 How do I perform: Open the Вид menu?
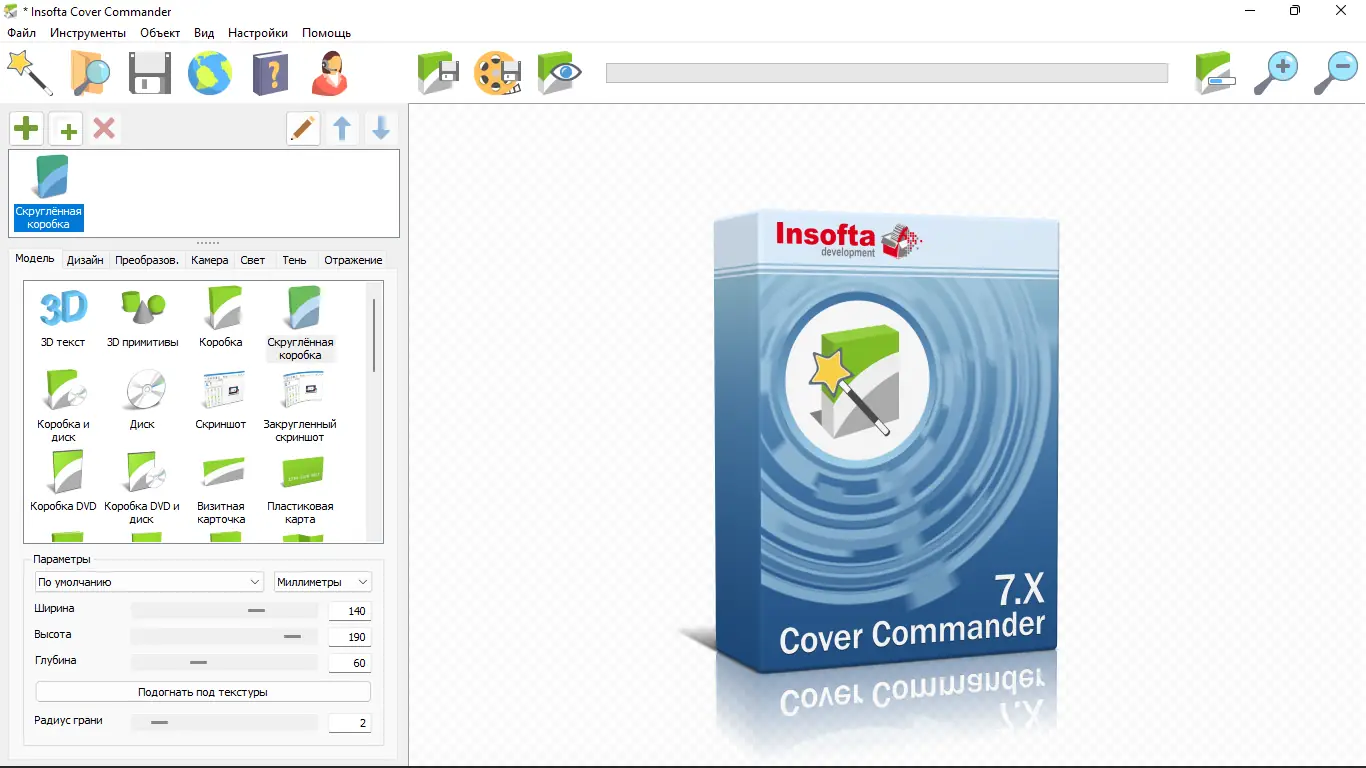[x=205, y=33]
